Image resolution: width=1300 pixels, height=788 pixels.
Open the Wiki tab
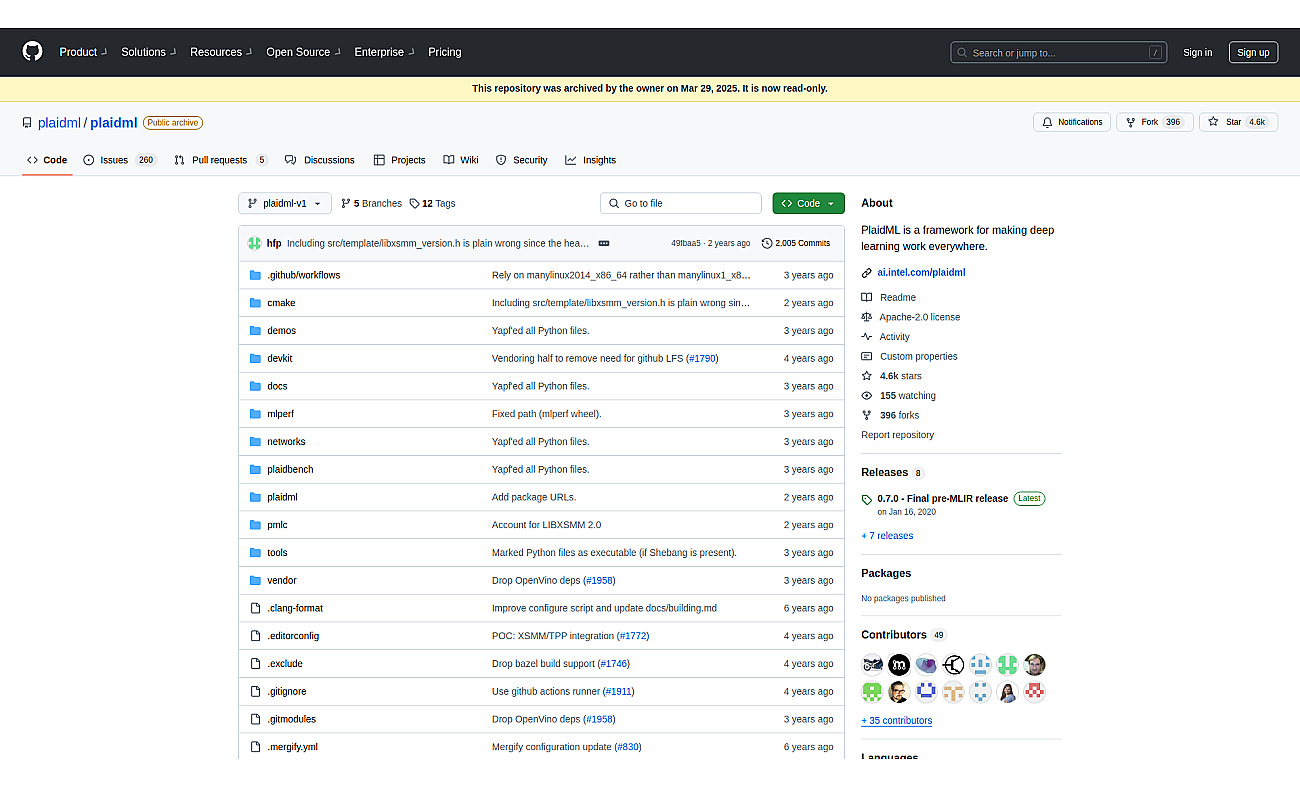(x=461, y=160)
